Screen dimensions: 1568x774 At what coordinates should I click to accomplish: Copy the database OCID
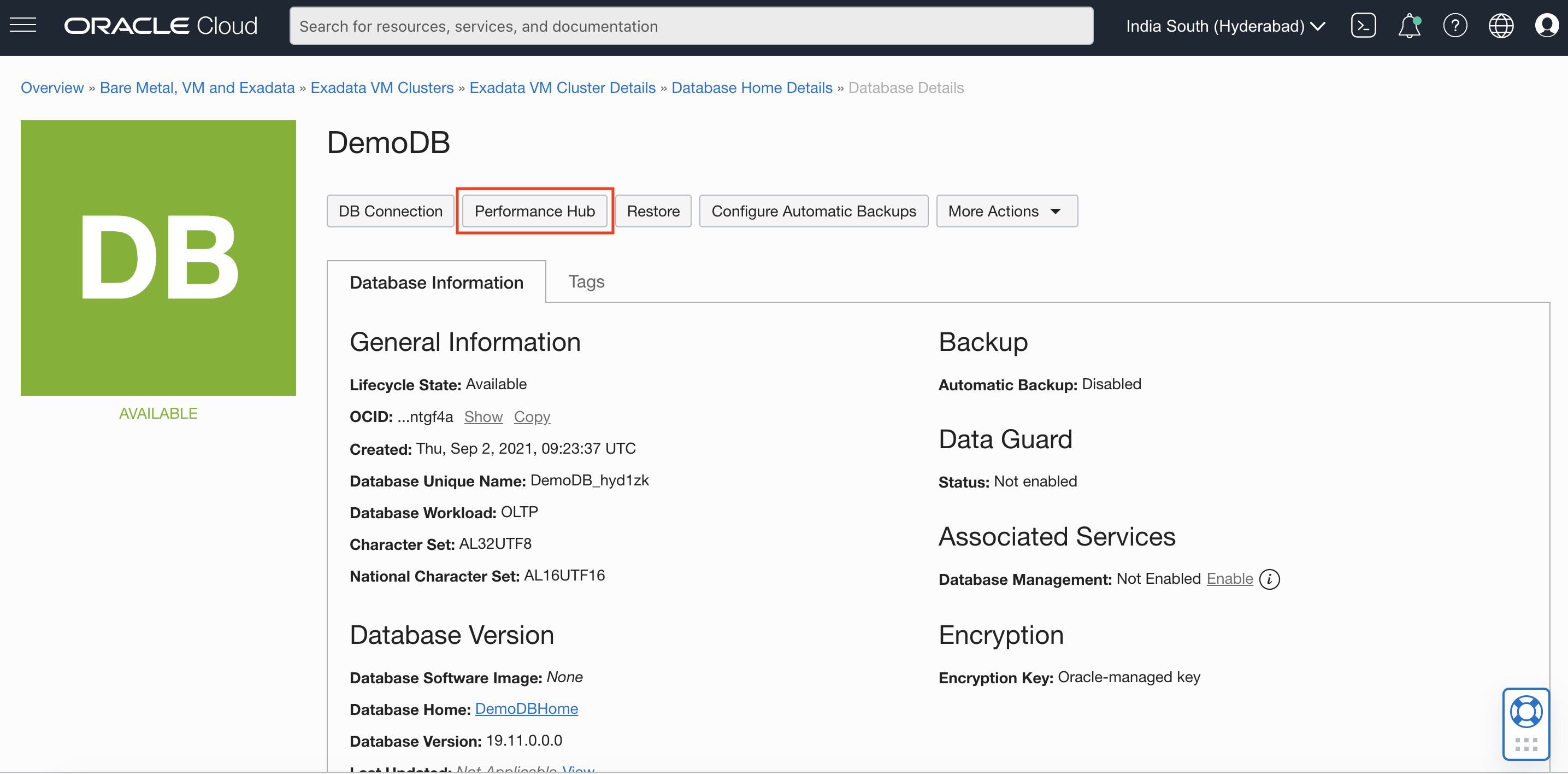click(x=532, y=417)
